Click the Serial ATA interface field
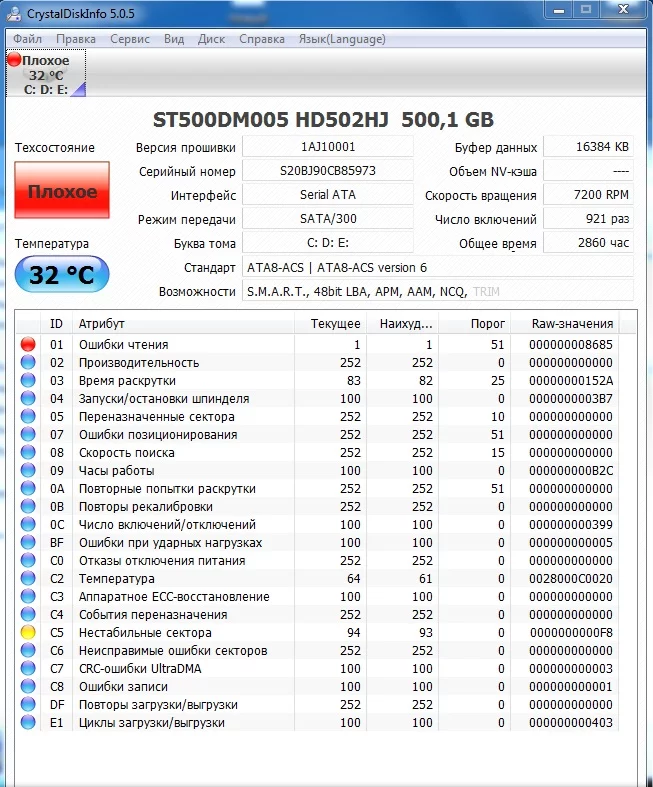 328,195
